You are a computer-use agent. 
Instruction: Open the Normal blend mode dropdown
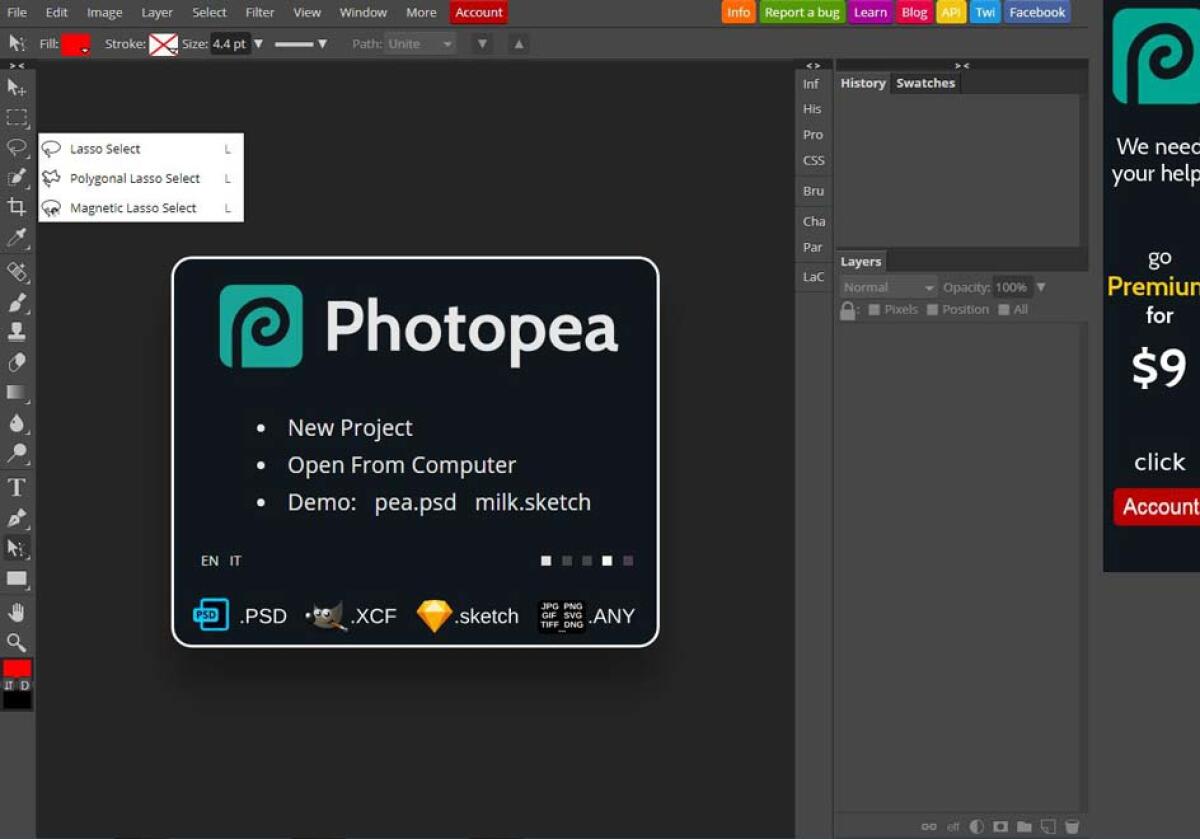(886, 287)
